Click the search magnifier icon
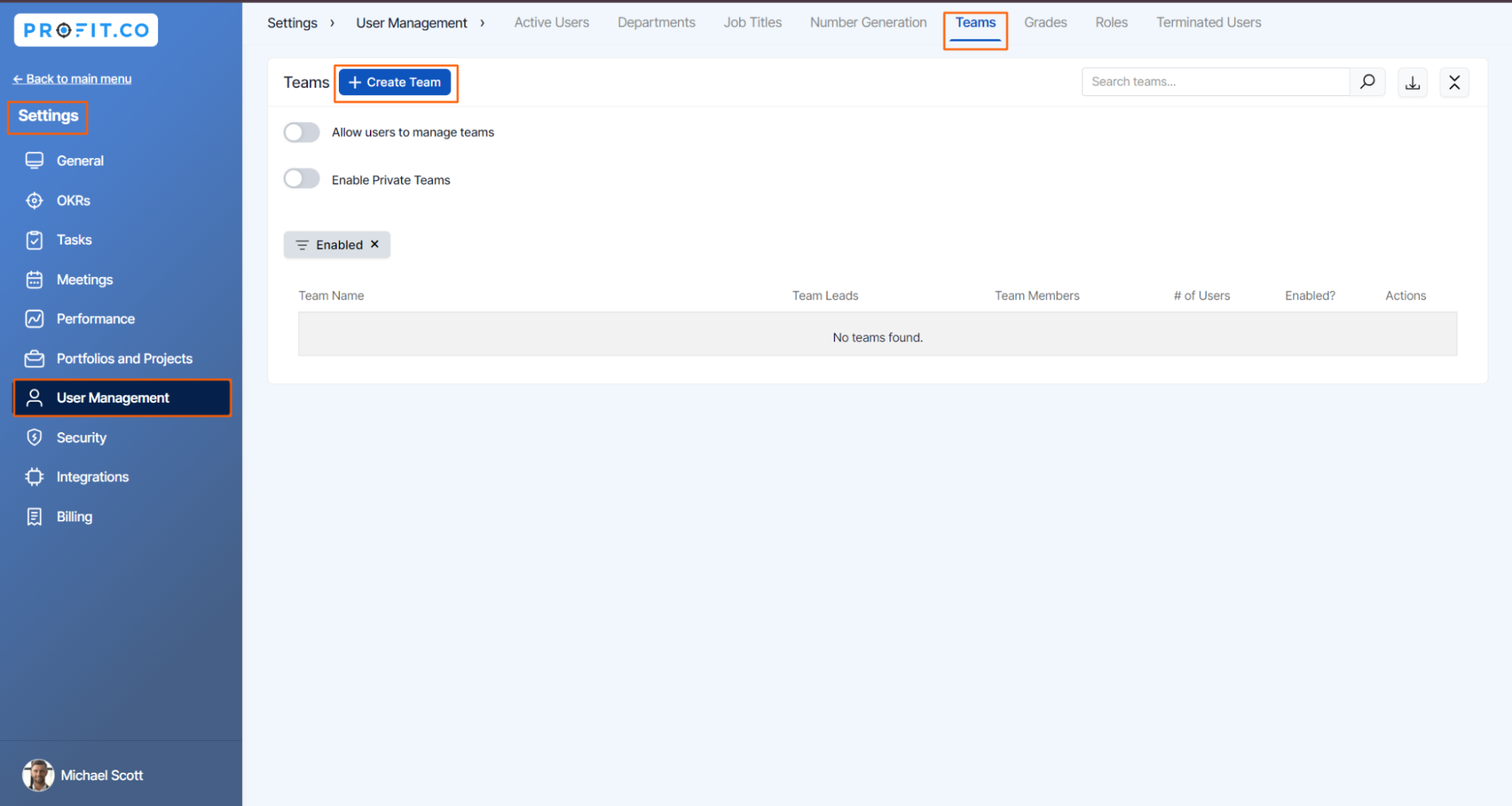 [x=1368, y=82]
